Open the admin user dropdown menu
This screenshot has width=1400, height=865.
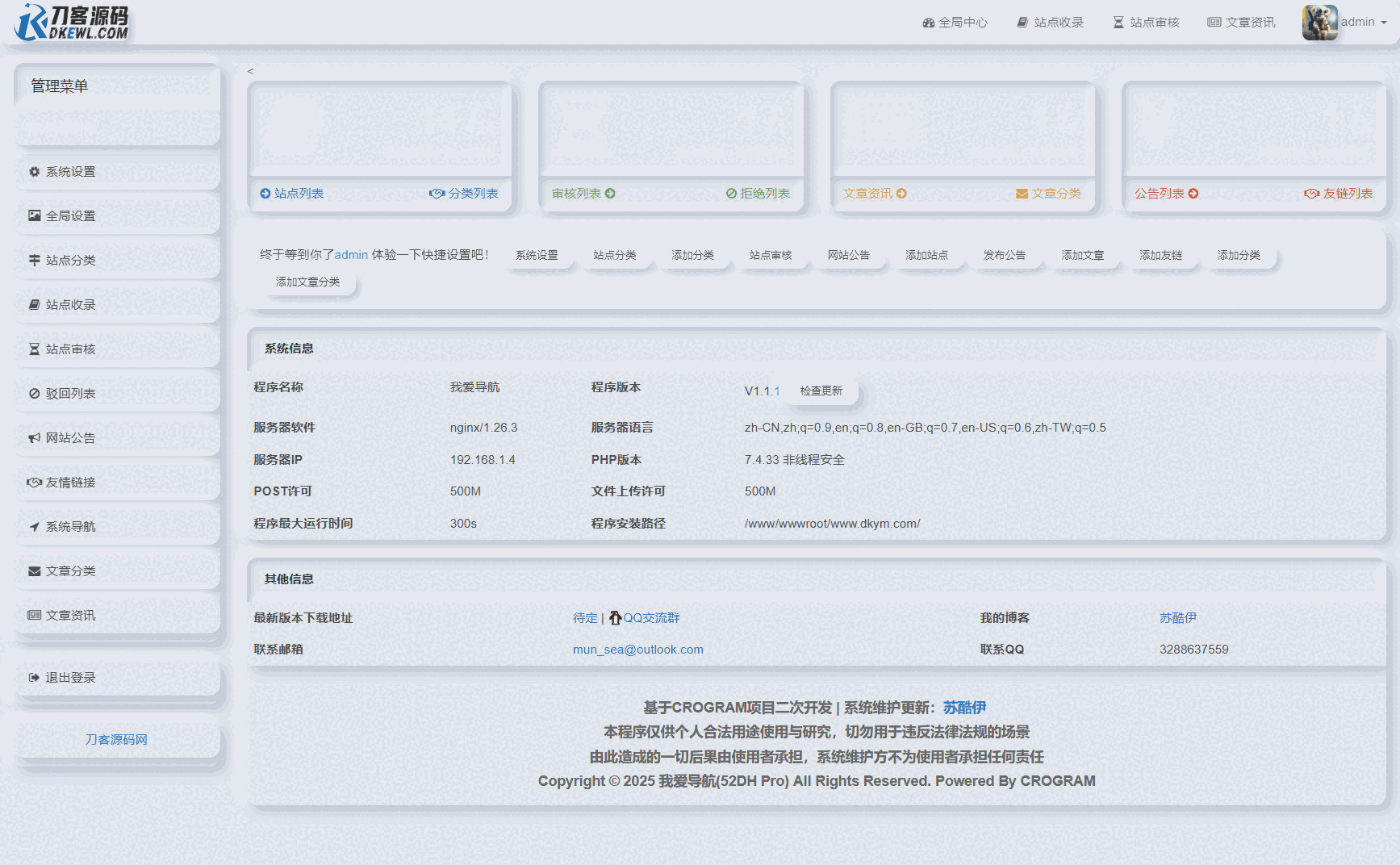click(1363, 22)
